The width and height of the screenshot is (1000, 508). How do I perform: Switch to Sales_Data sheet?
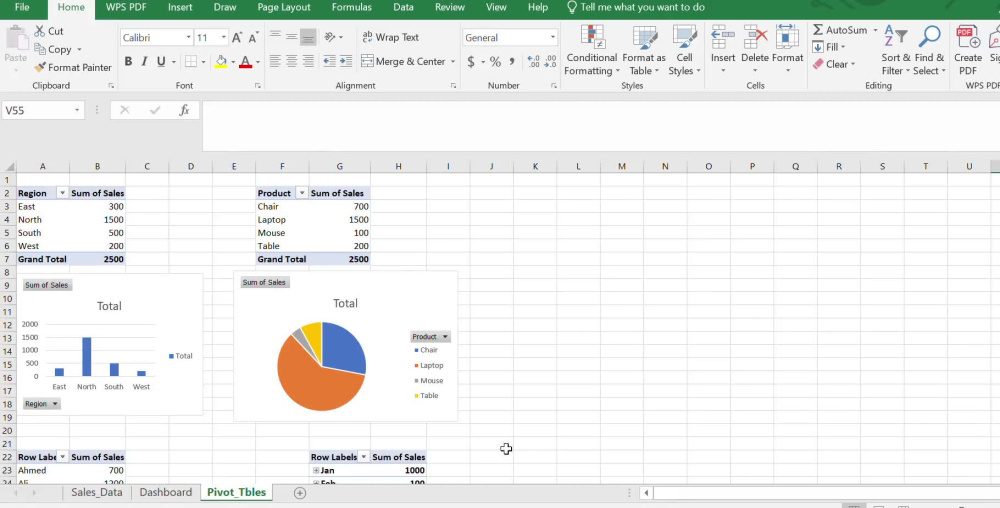click(x=96, y=492)
